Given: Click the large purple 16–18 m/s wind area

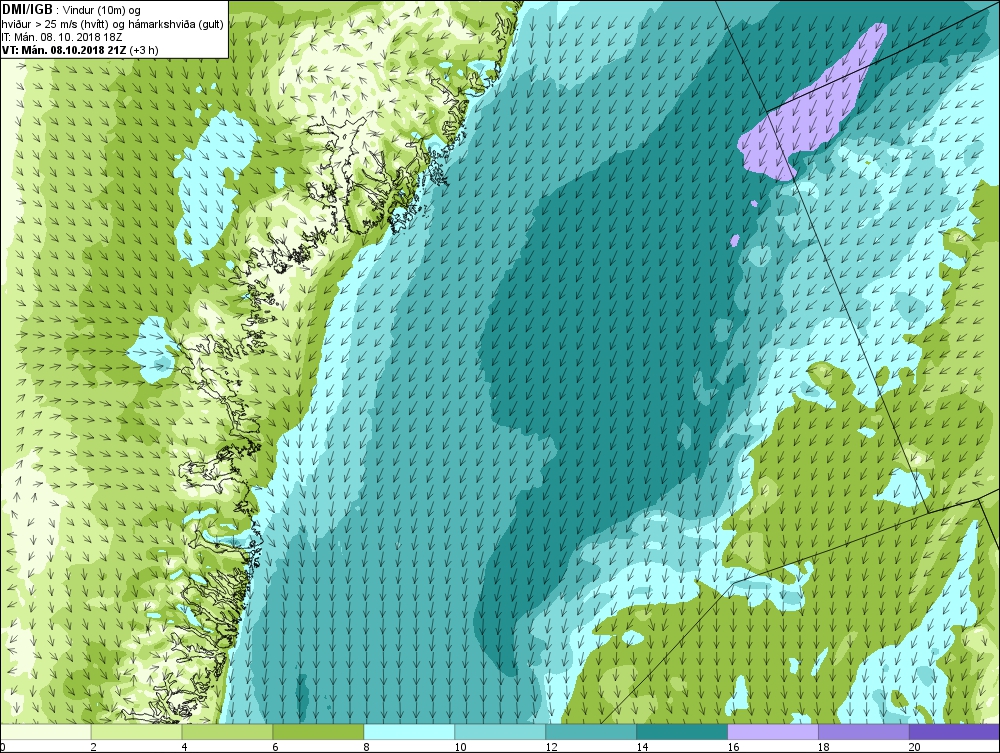Looking at the screenshot, I should coord(810,105).
